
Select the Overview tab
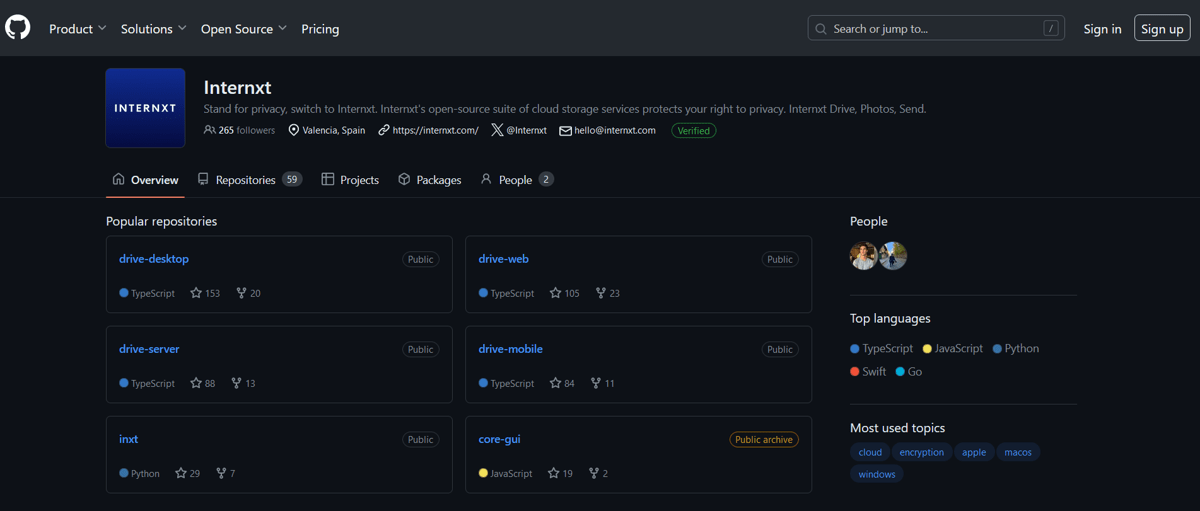click(145, 180)
